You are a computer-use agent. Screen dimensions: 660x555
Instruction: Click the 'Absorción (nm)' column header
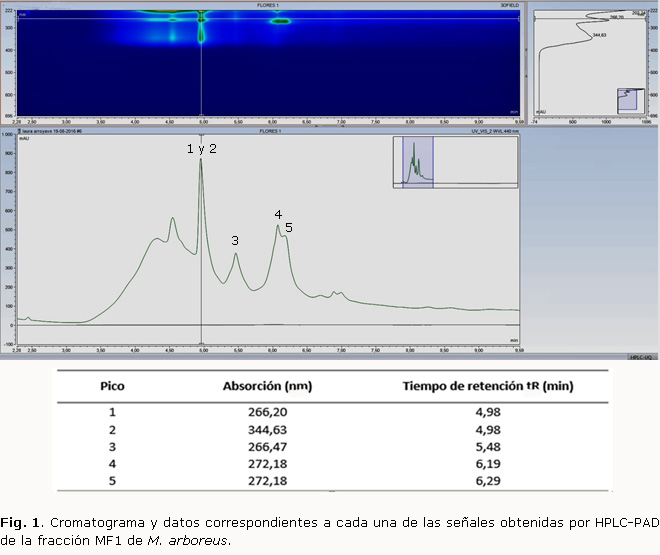(x=262, y=386)
